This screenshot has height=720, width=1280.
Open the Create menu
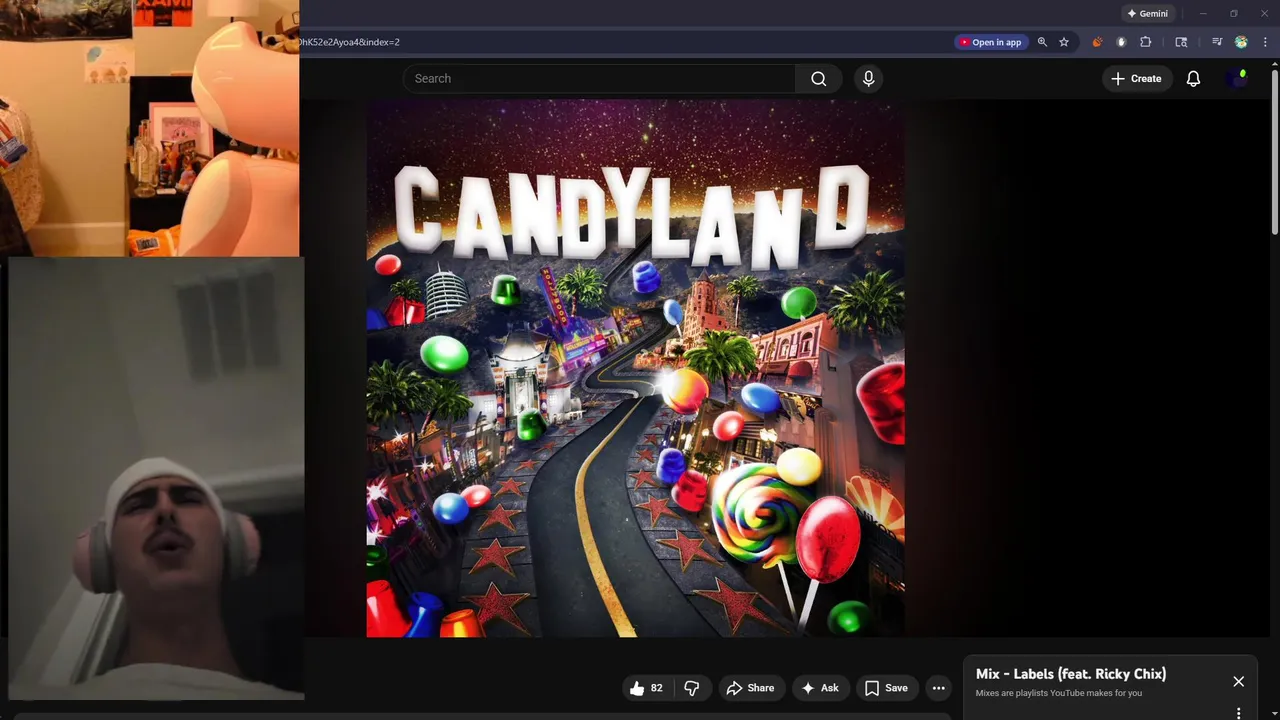1137,79
